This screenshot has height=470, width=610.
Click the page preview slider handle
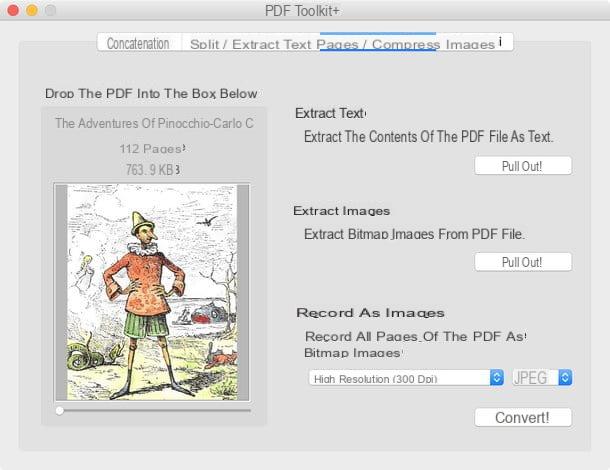click(60, 410)
